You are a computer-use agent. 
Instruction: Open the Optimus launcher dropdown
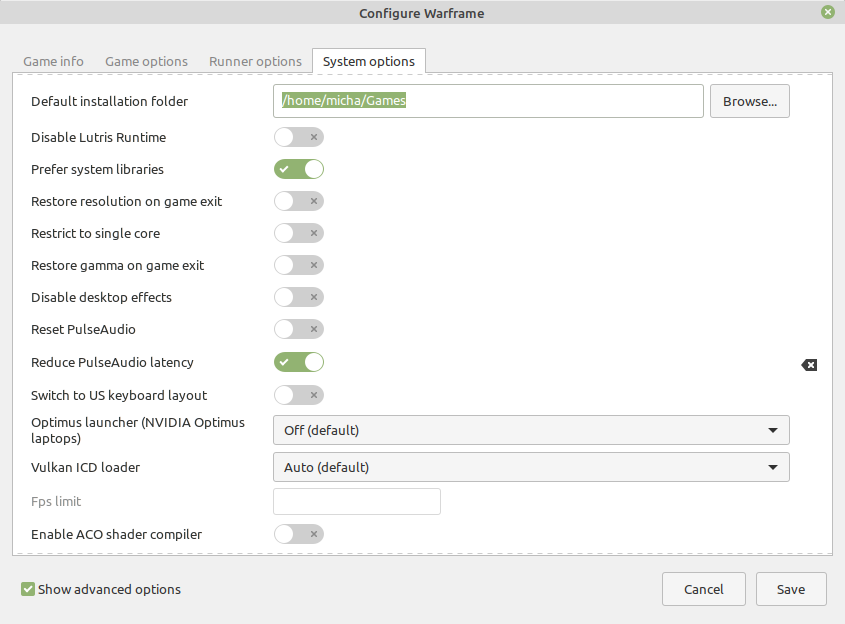click(x=531, y=430)
